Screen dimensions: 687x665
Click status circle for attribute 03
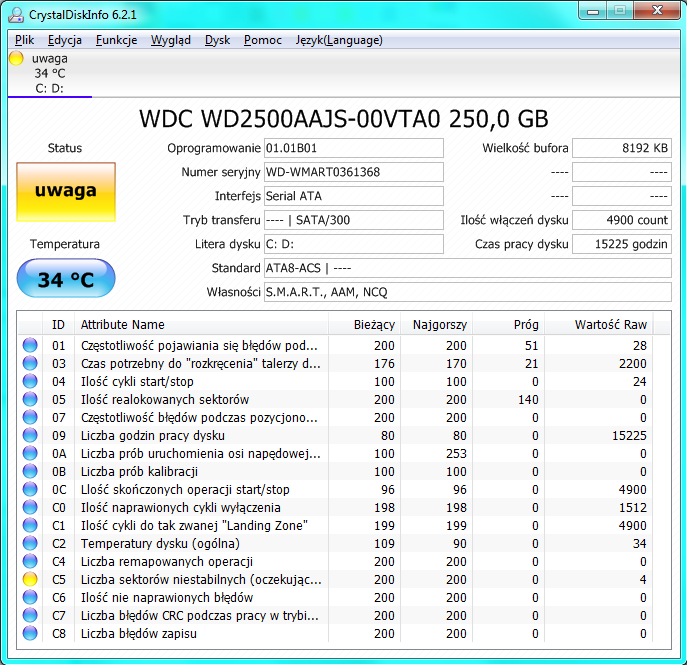pos(30,363)
